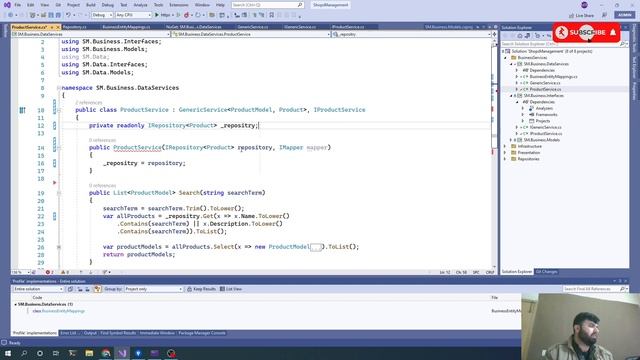Click the Copy icon in the results toolbar

(70, 289)
